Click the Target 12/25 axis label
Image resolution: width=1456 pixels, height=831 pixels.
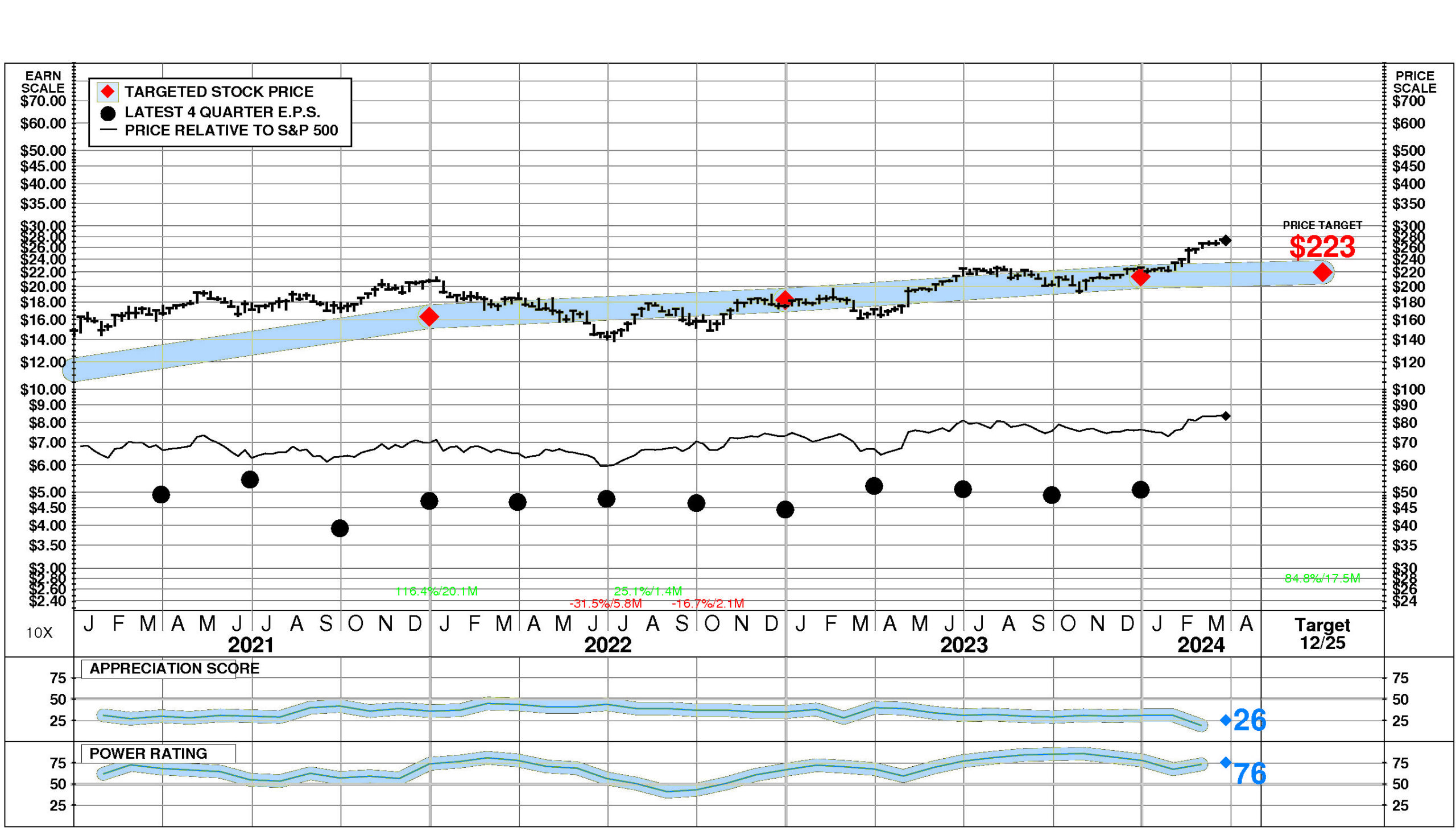click(x=1322, y=634)
